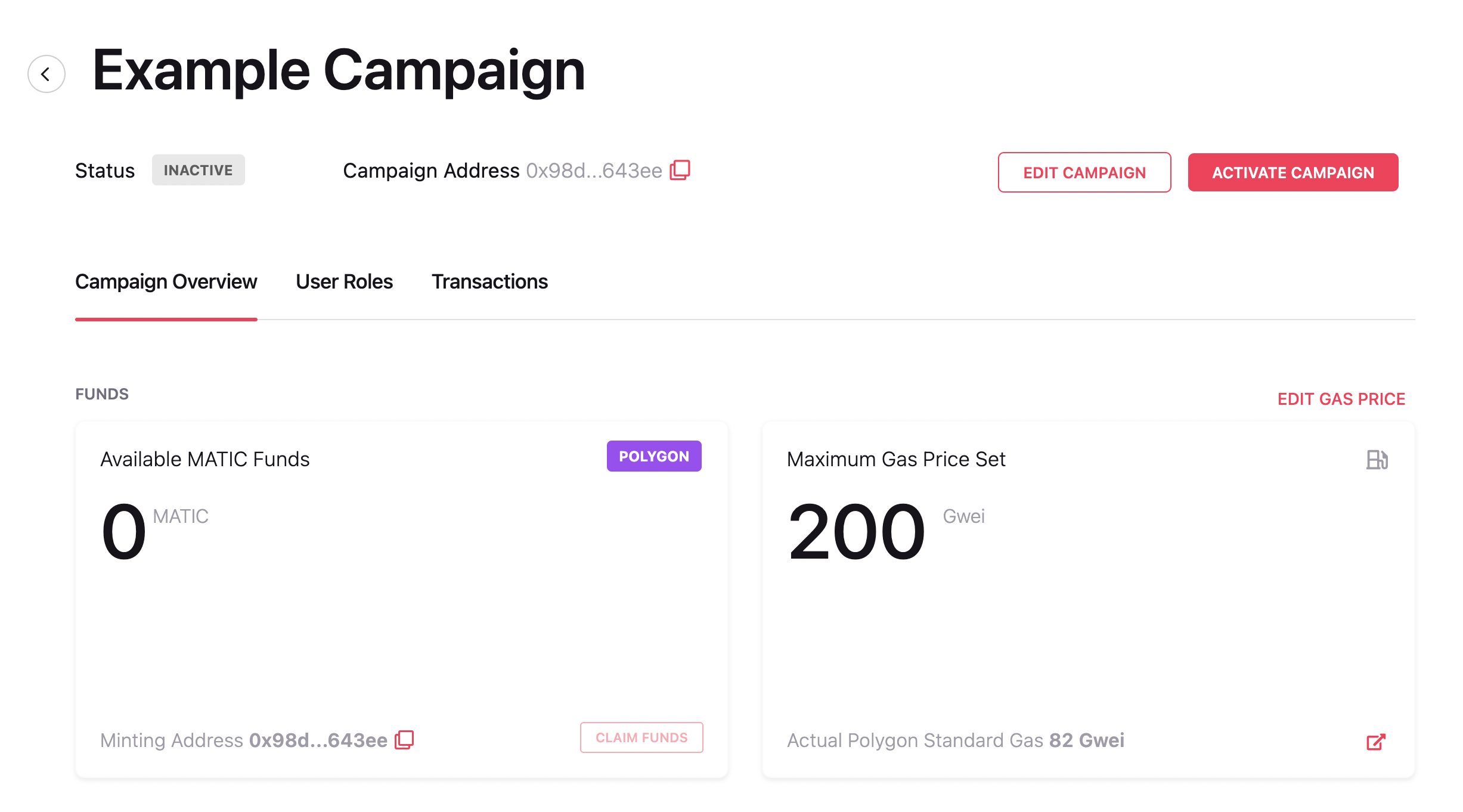
Task: Open EDIT GAS PRICE
Action: (x=1341, y=399)
